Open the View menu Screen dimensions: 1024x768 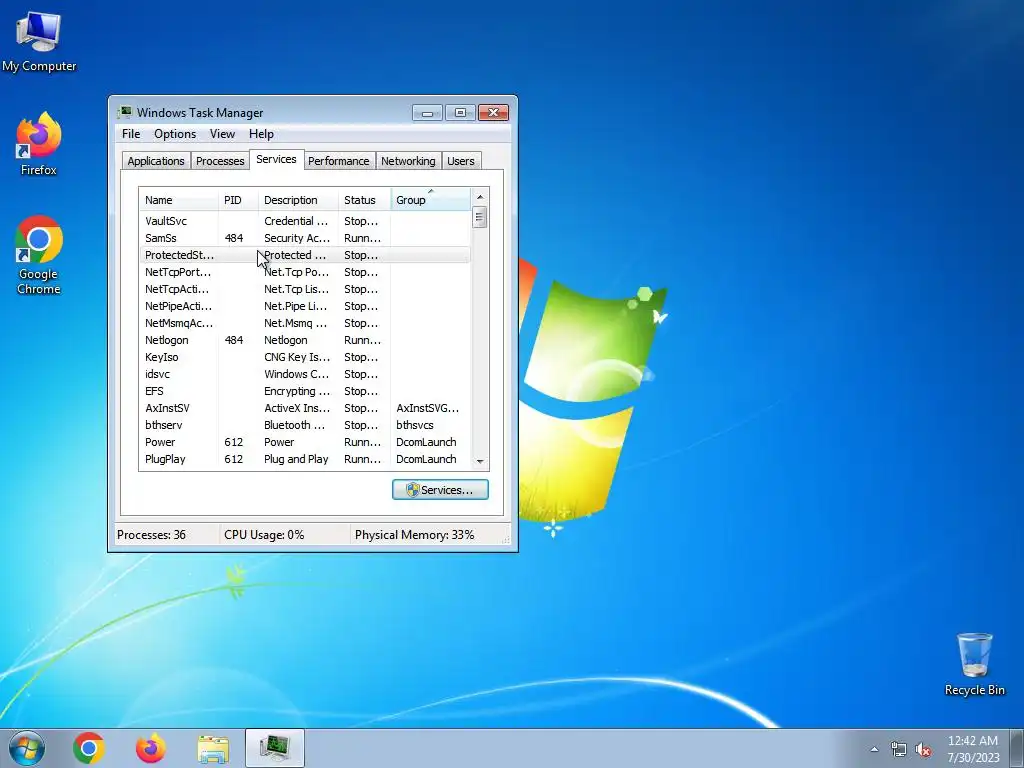pyautogui.click(x=222, y=134)
